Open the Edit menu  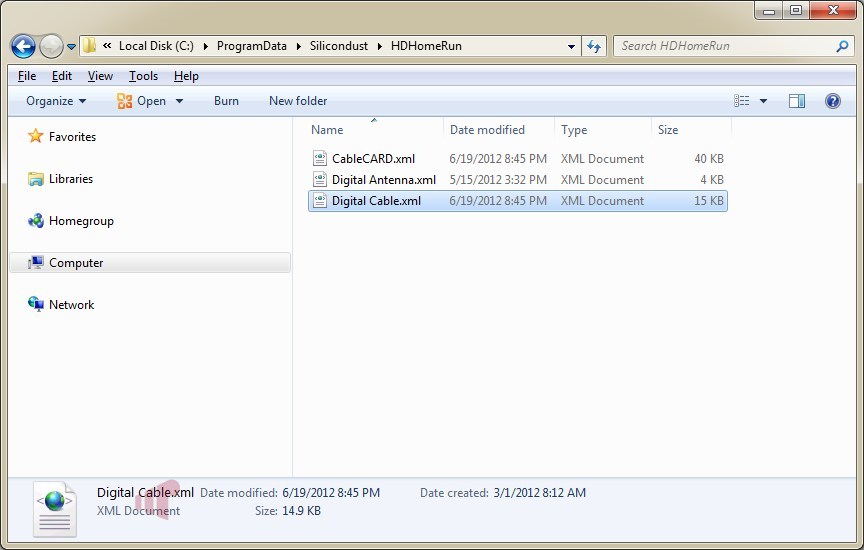click(62, 76)
